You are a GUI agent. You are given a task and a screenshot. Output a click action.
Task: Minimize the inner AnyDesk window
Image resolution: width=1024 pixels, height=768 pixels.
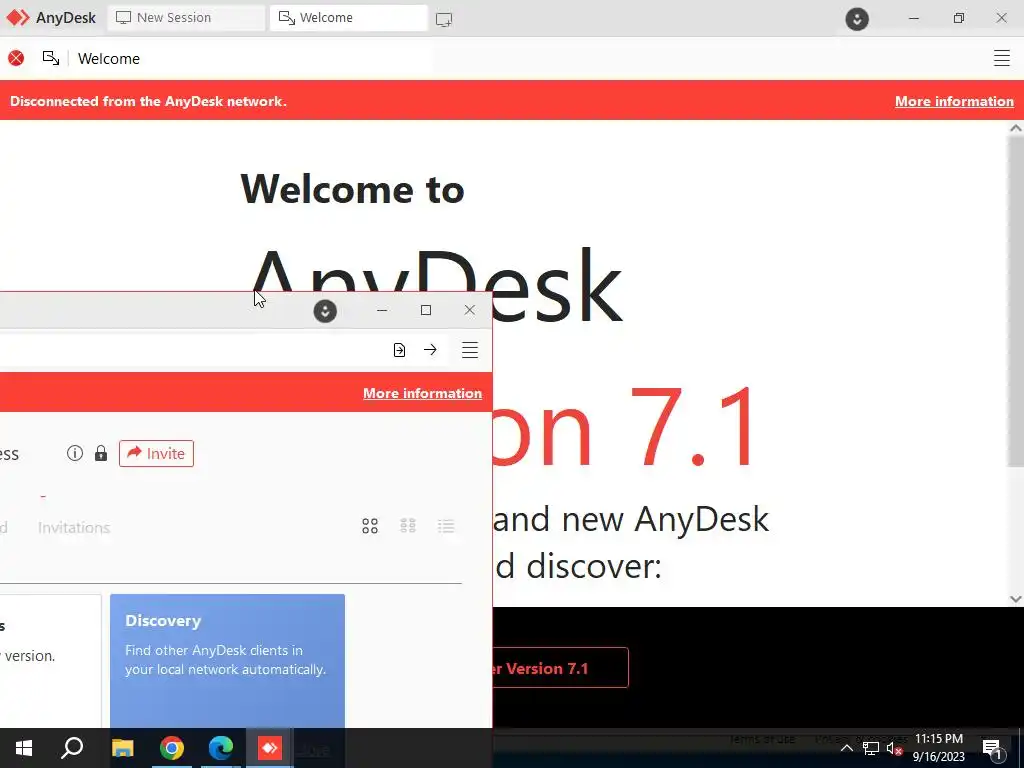click(382, 310)
